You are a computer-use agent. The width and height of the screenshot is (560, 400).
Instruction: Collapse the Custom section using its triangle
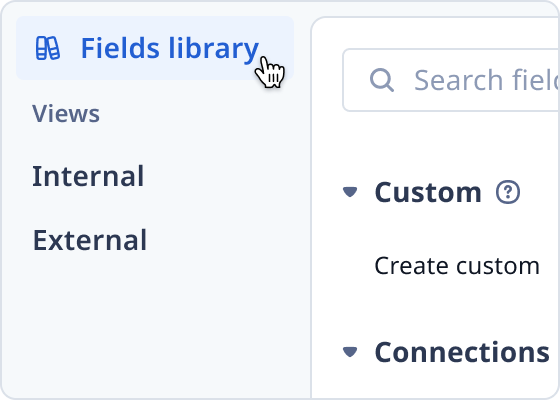350,192
